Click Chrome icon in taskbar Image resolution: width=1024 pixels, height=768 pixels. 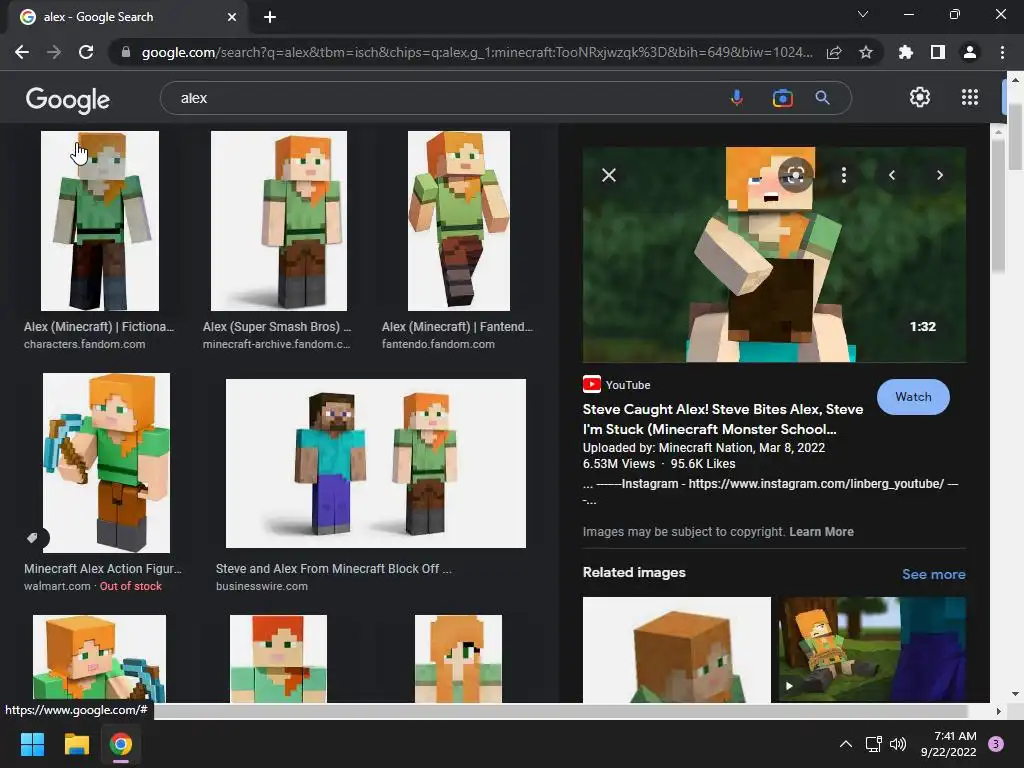pyautogui.click(x=121, y=744)
